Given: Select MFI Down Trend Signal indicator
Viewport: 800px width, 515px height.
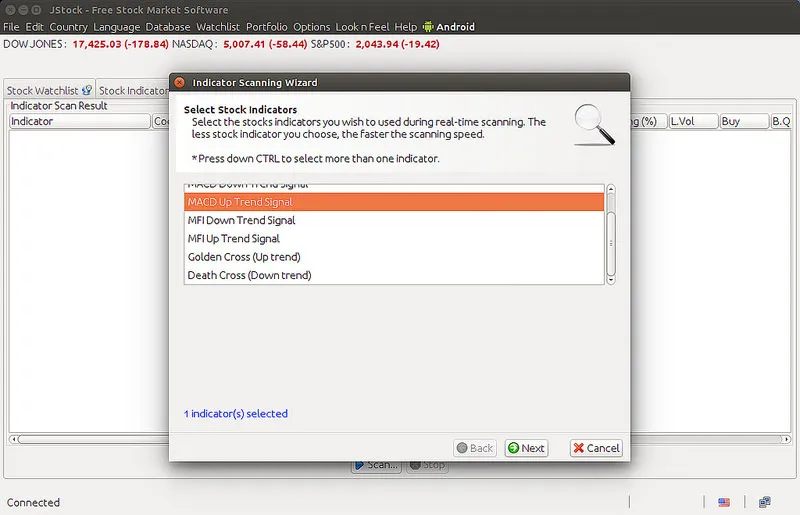Looking at the screenshot, I should tap(394, 220).
